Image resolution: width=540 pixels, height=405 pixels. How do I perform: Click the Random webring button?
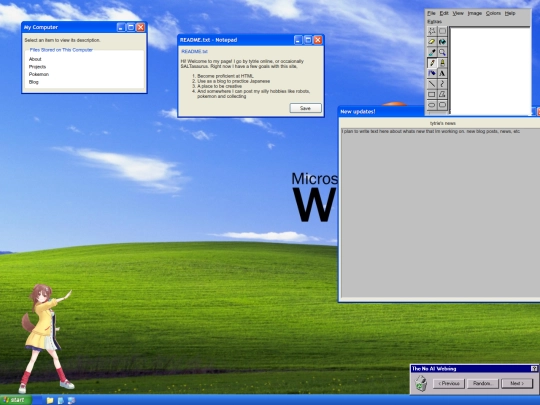click(482, 383)
